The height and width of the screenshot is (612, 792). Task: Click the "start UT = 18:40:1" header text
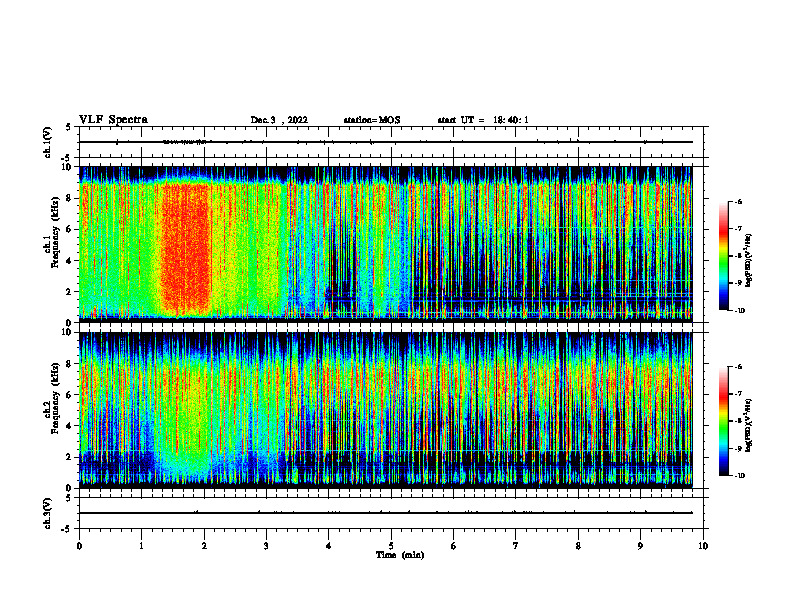[x=483, y=120]
